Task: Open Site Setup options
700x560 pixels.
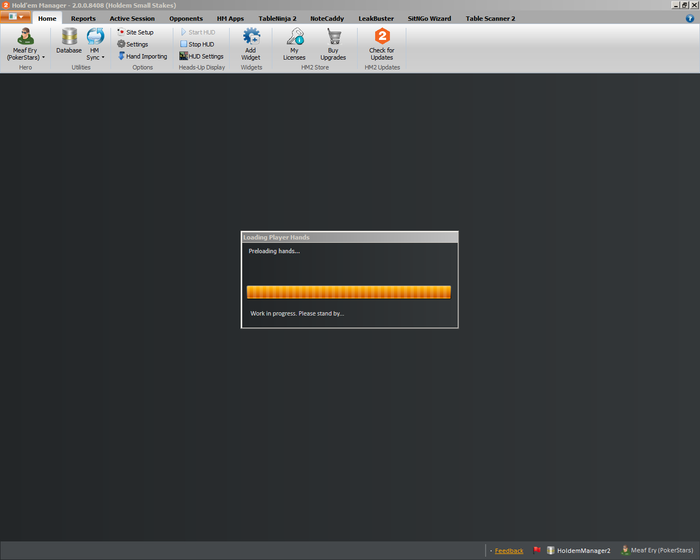Action: tap(135, 32)
